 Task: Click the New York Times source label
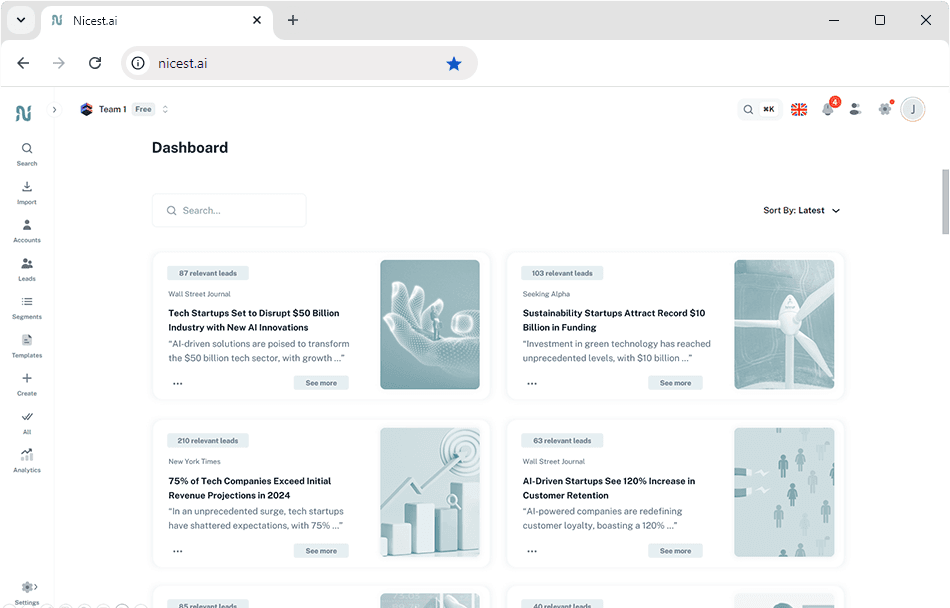[x=194, y=461]
